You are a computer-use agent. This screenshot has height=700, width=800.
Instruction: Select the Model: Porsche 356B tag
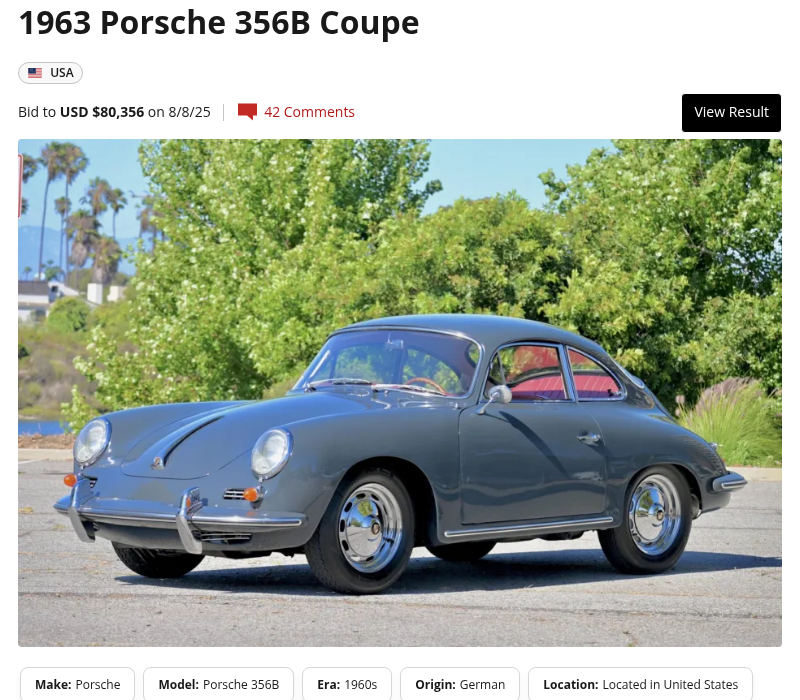[218, 684]
